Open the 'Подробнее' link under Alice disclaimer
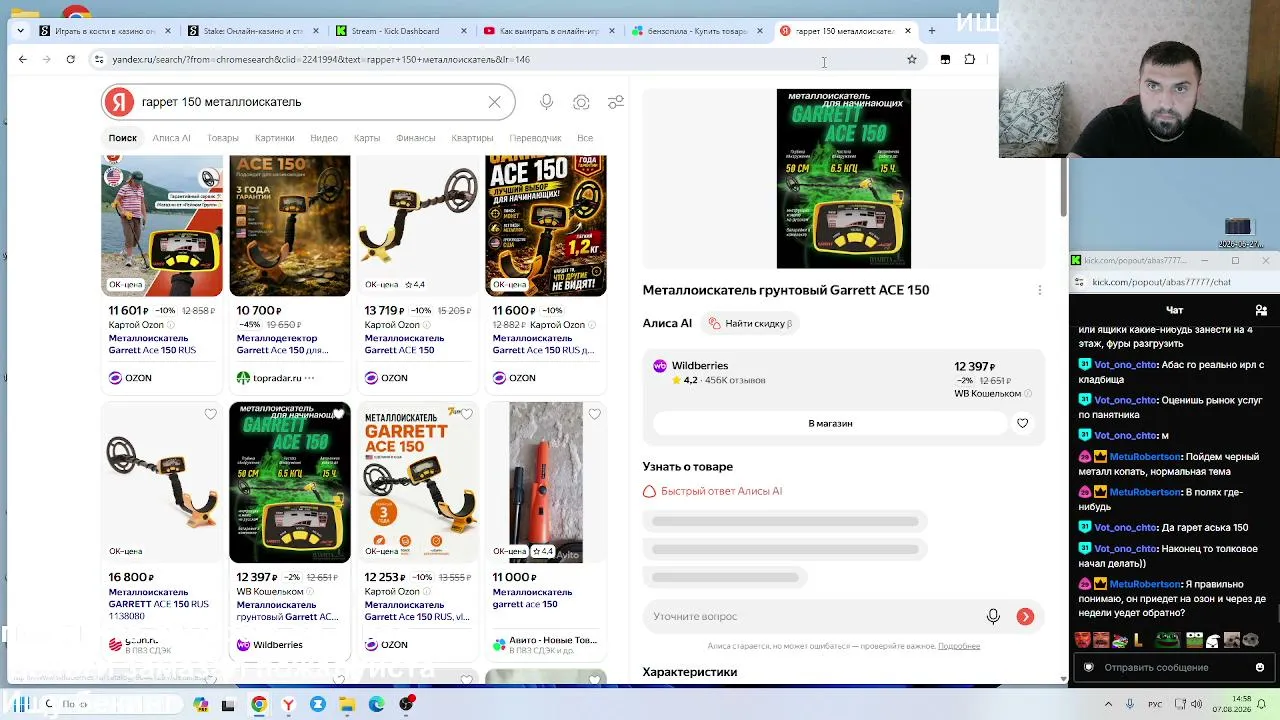This screenshot has height=720, width=1280. click(959, 646)
